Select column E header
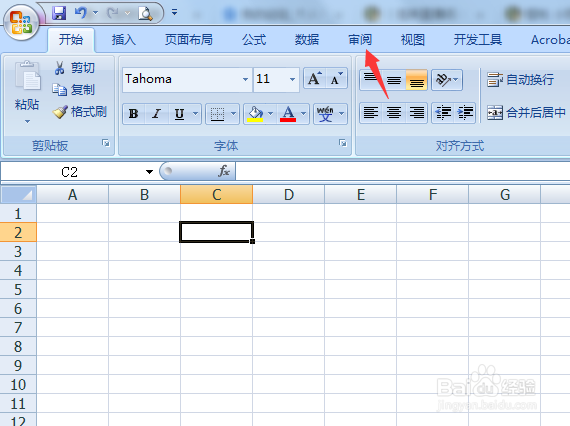Screen dimensions: 570x426 (x=361, y=194)
